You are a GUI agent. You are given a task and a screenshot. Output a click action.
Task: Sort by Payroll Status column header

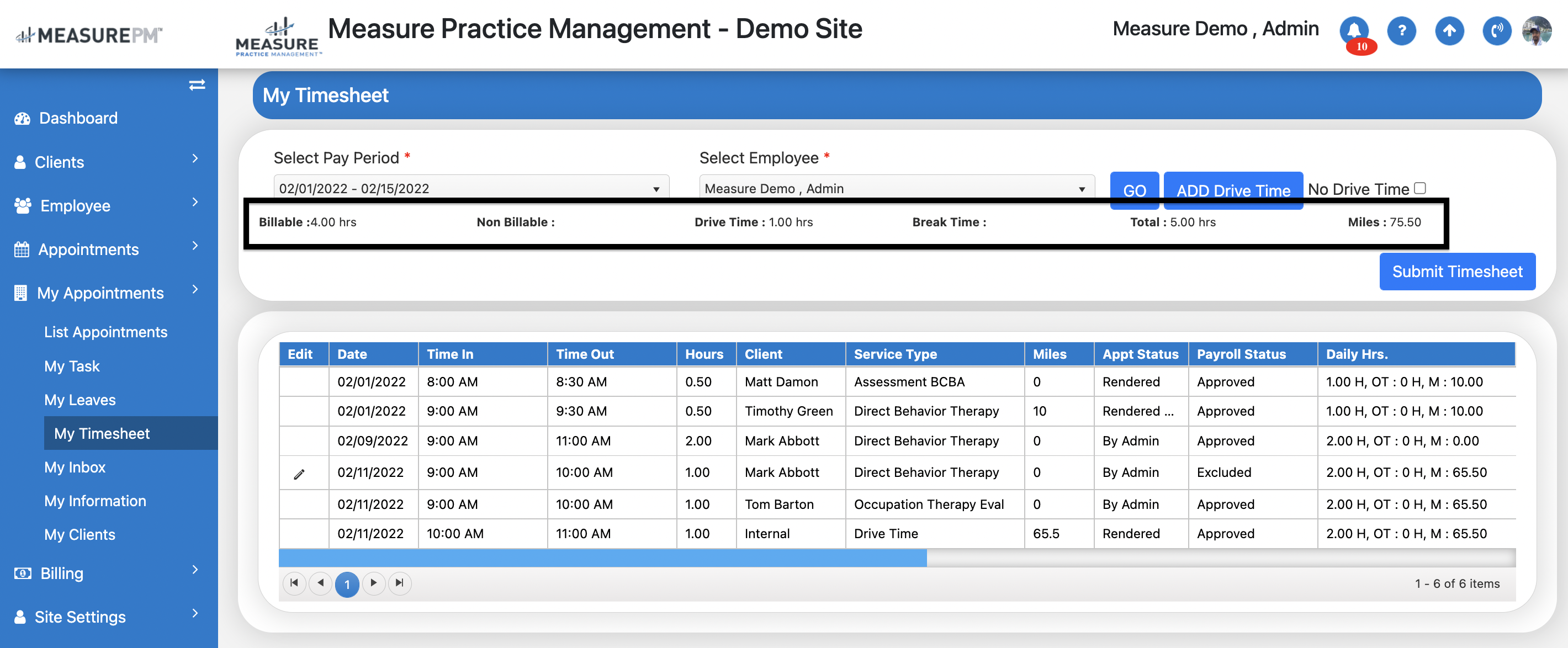pos(1241,354)
